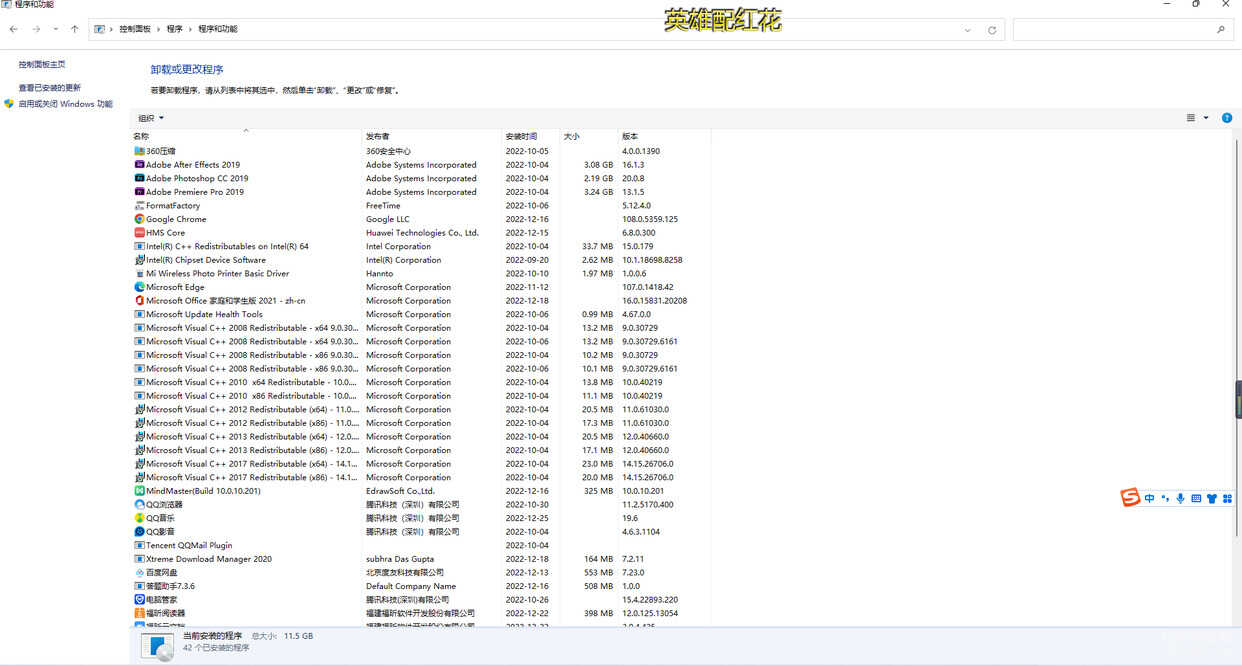Select Microsoft Update Health Tools row

(x=420, y=314)
